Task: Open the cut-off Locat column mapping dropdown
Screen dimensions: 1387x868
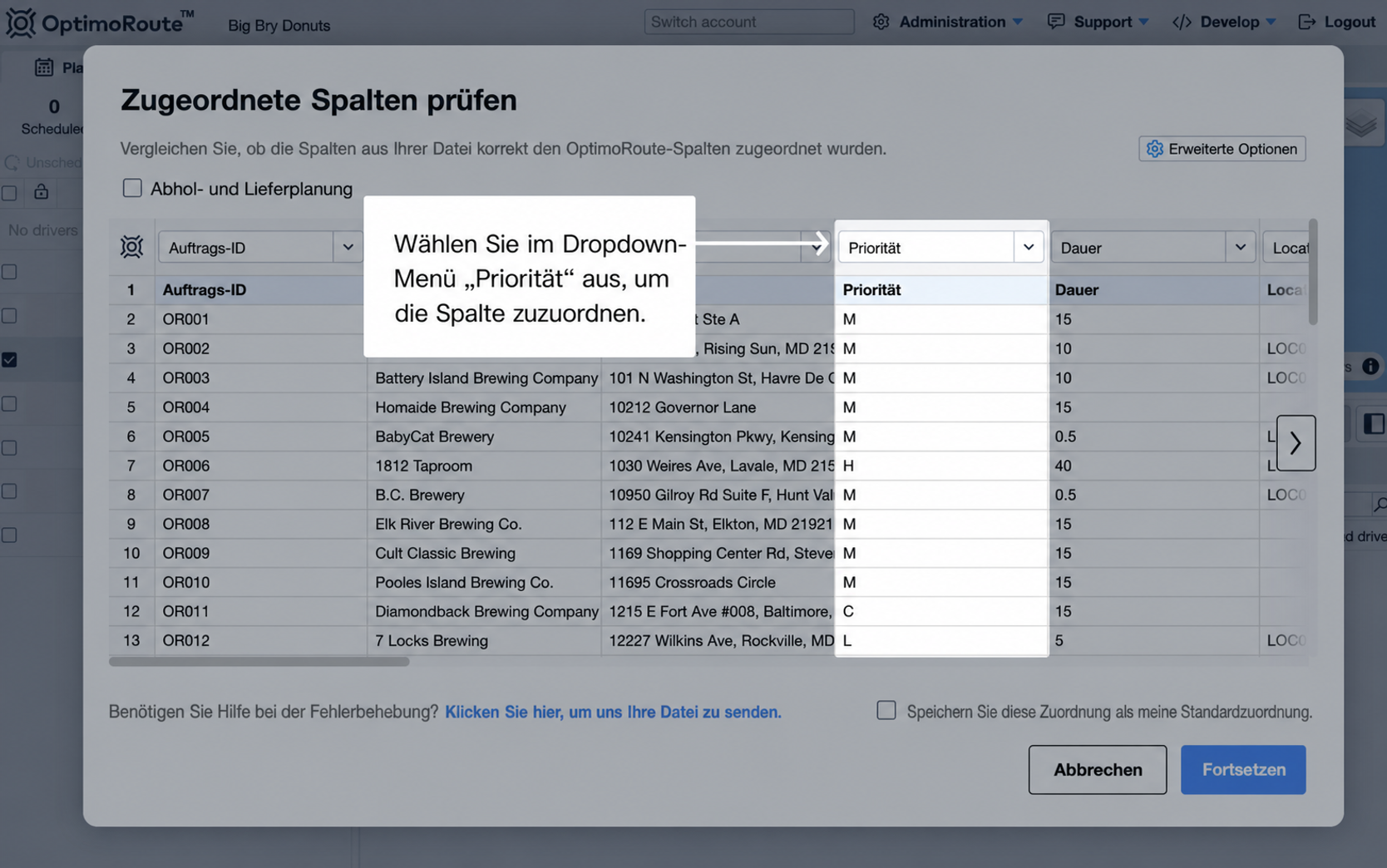Action: point(1286,247)
